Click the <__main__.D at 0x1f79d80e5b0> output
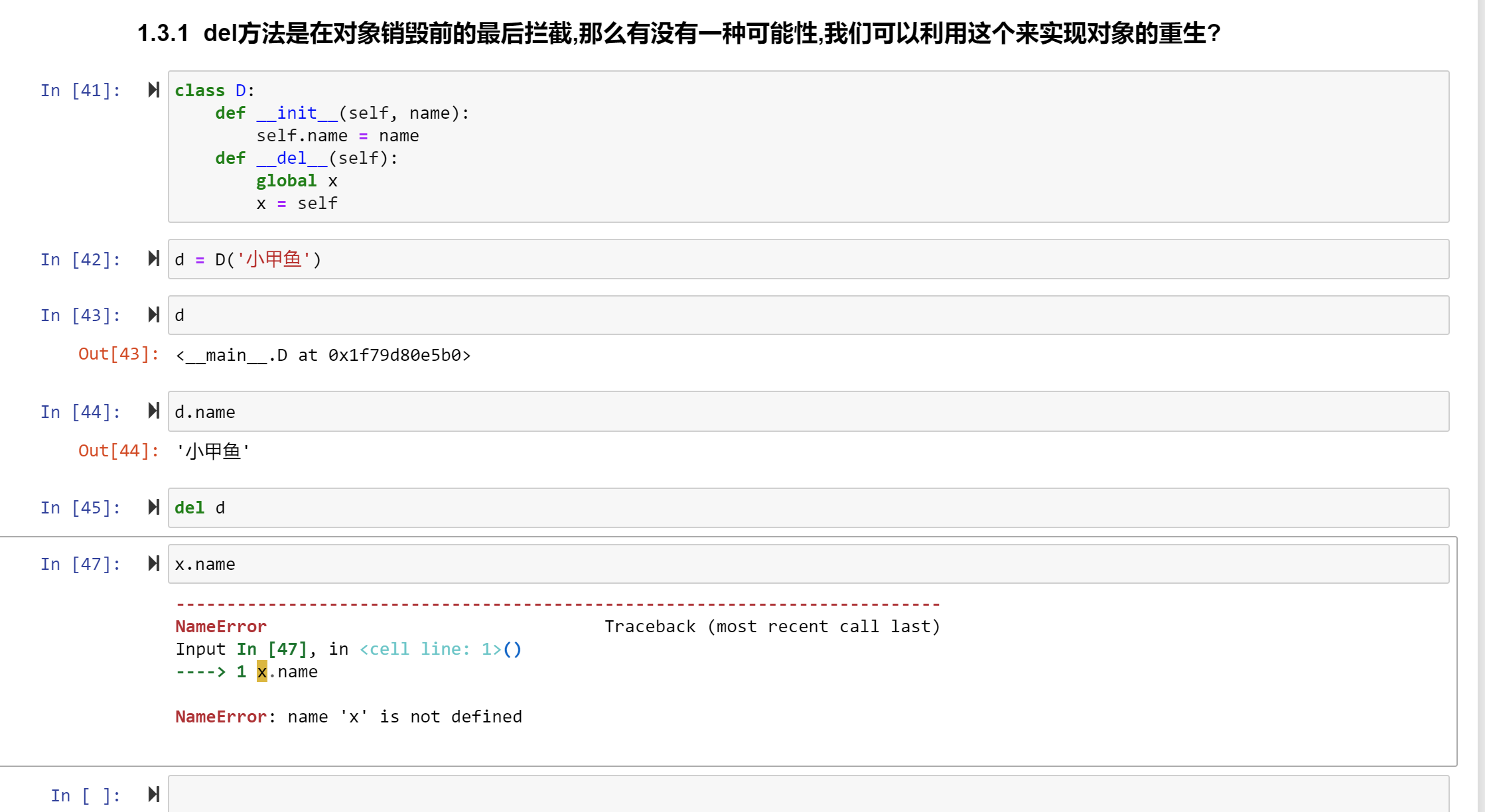The width and height of the screenshot is (1485, 812). click(323, 356)
